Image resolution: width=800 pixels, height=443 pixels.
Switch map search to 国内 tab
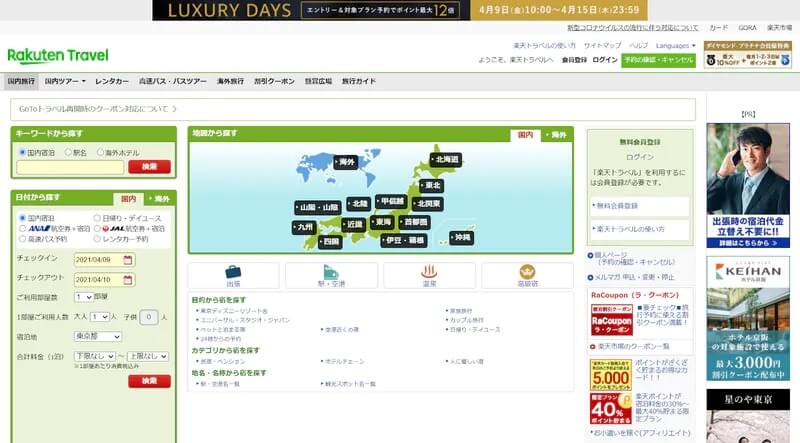click(x=526, y=135)
